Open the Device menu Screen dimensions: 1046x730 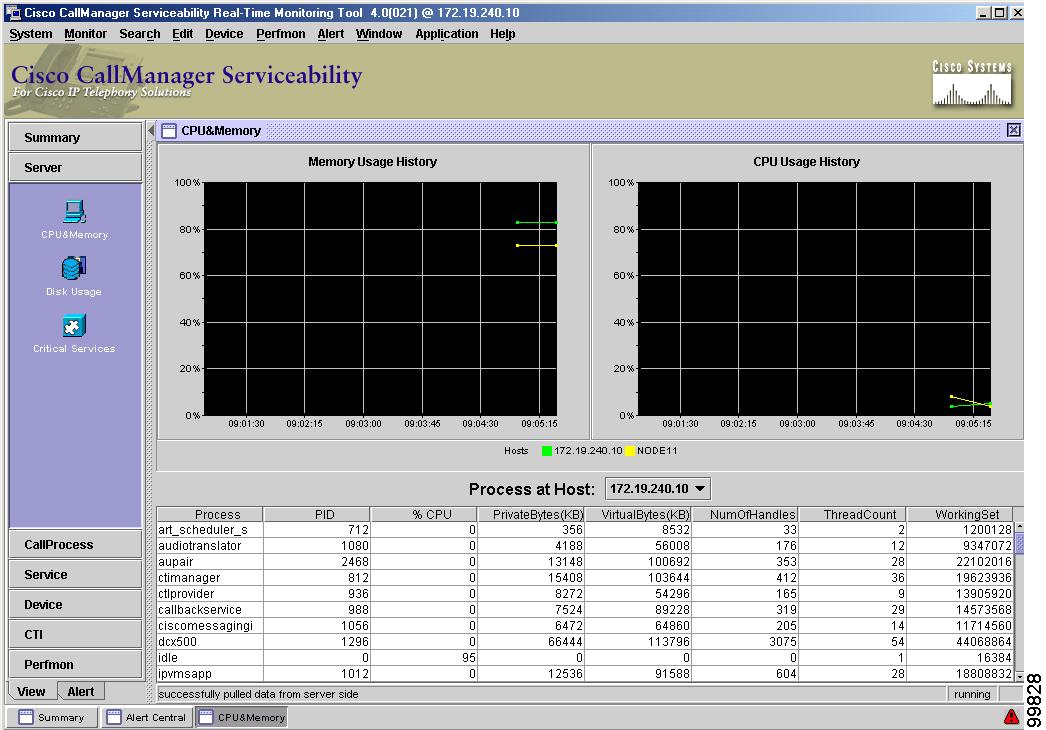pos(224,34)
